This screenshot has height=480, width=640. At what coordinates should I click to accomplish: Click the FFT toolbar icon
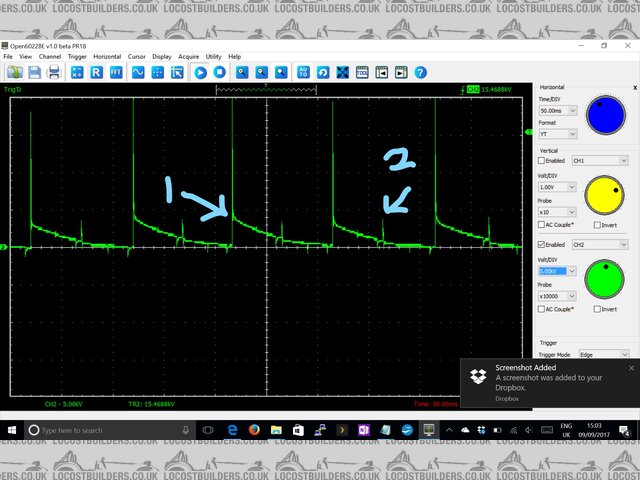[116, 73]
